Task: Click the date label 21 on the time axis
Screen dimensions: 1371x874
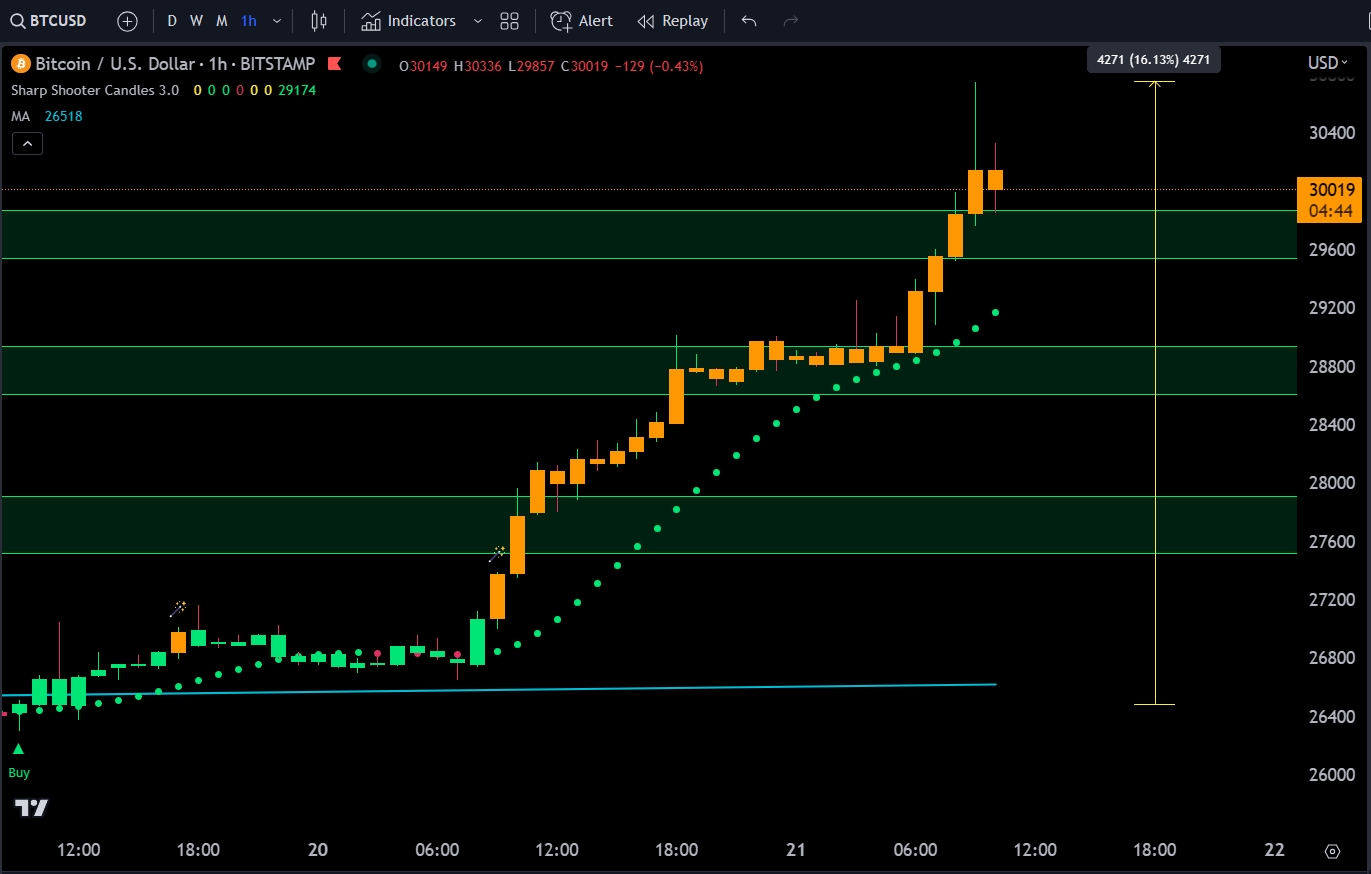Action: pos(796,850)
